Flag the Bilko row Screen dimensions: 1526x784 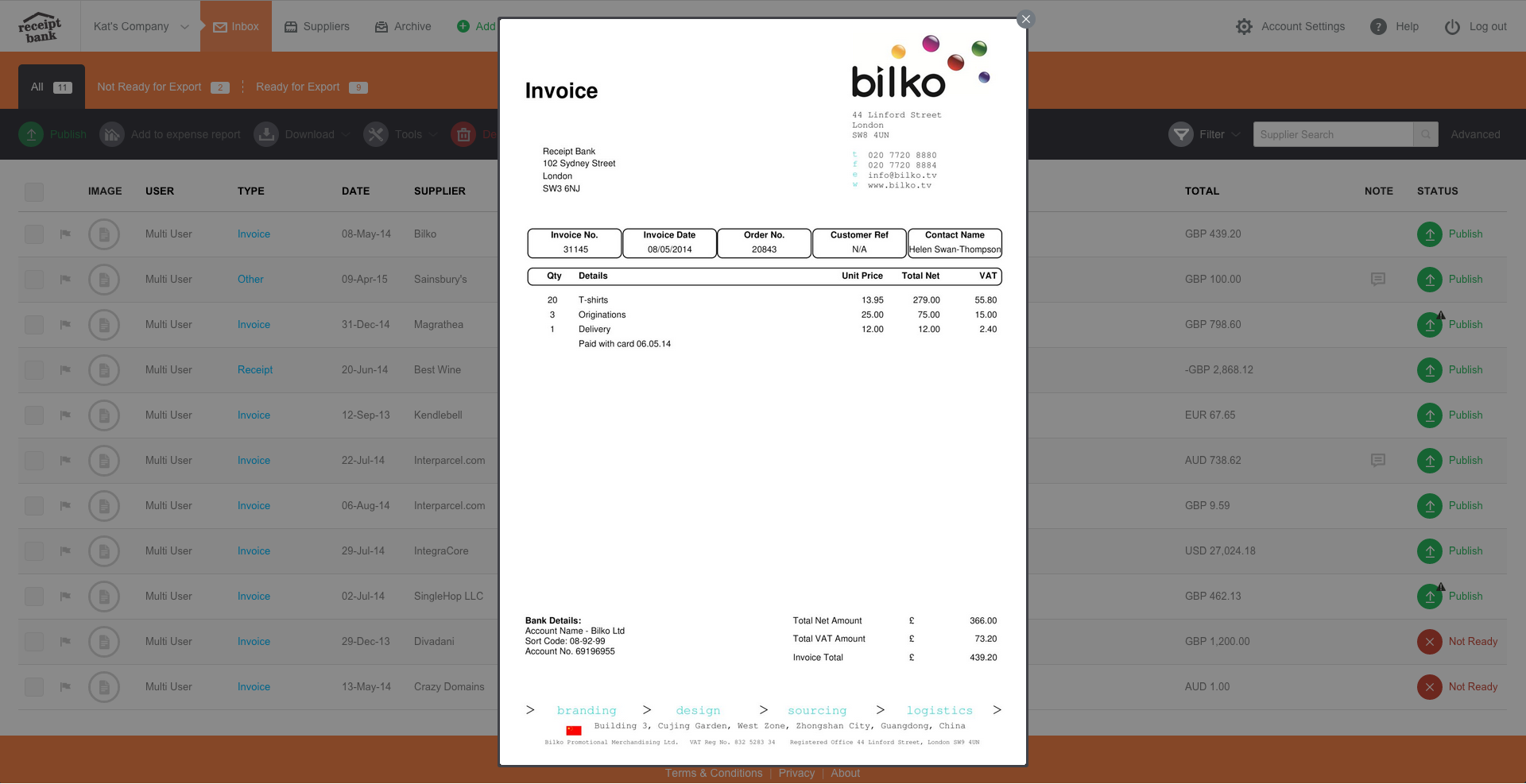pos(65,234)
